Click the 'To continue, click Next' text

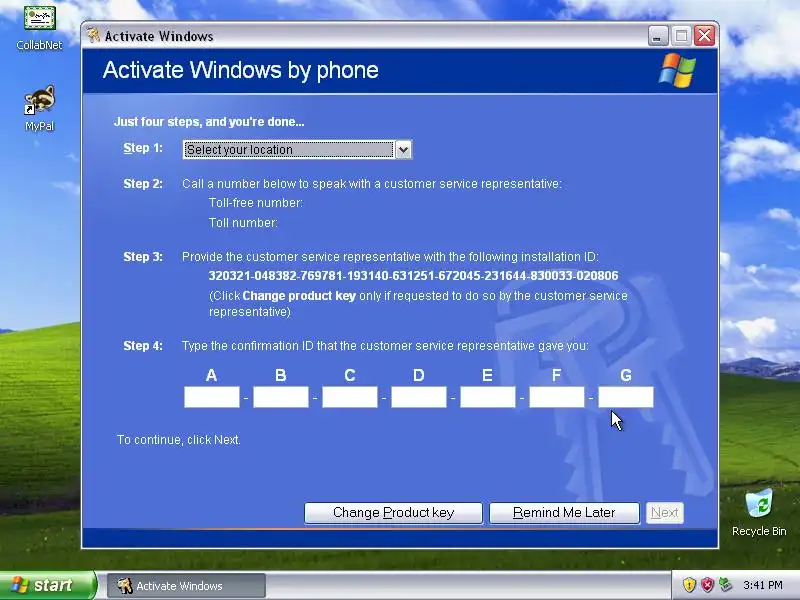click(179, 440)
